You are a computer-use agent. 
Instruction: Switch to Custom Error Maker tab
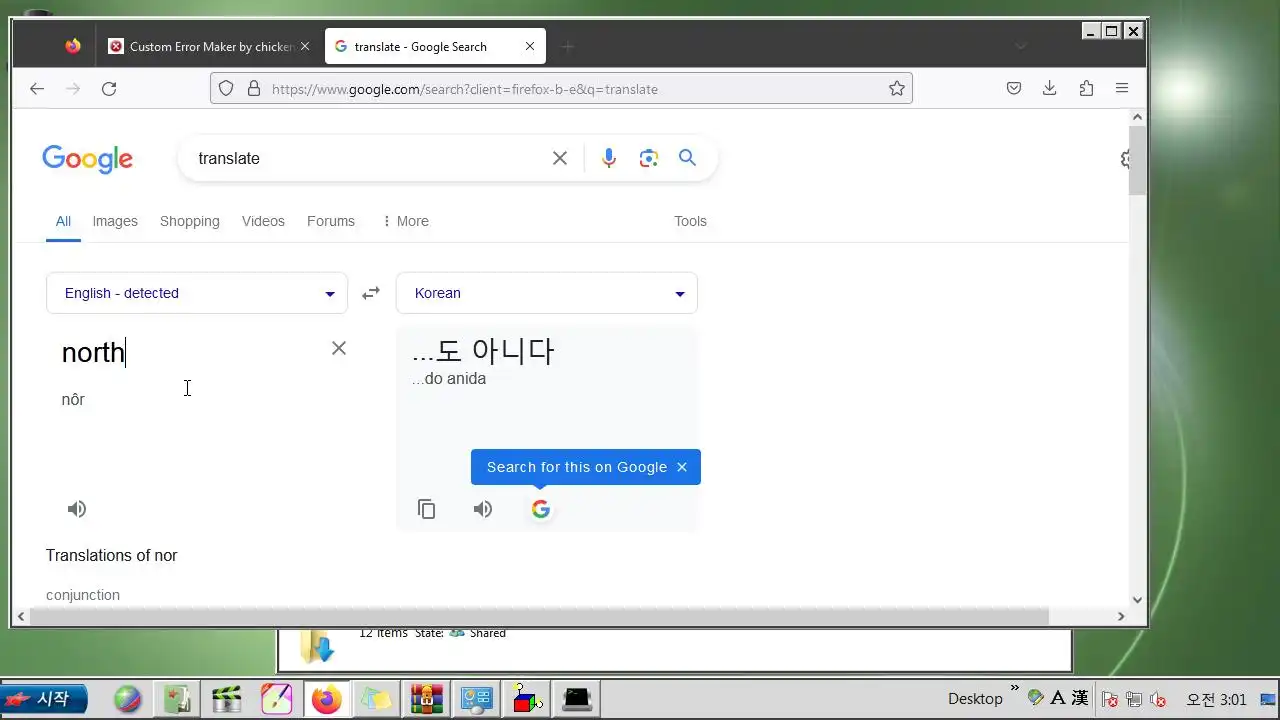coord(210,46)
